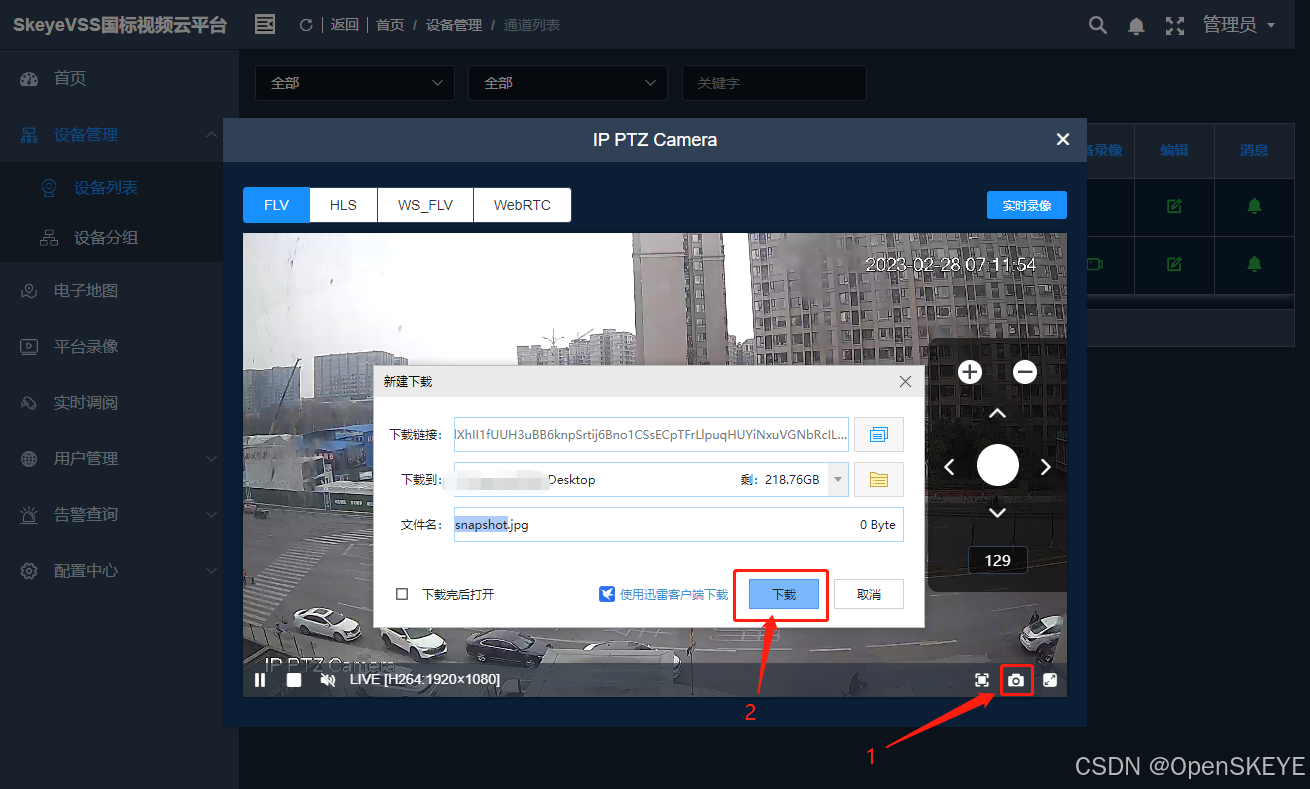Screen dimensions: 1310x789
Task: Click the message bell in first table row
Action: click(x=1254, y=206)
